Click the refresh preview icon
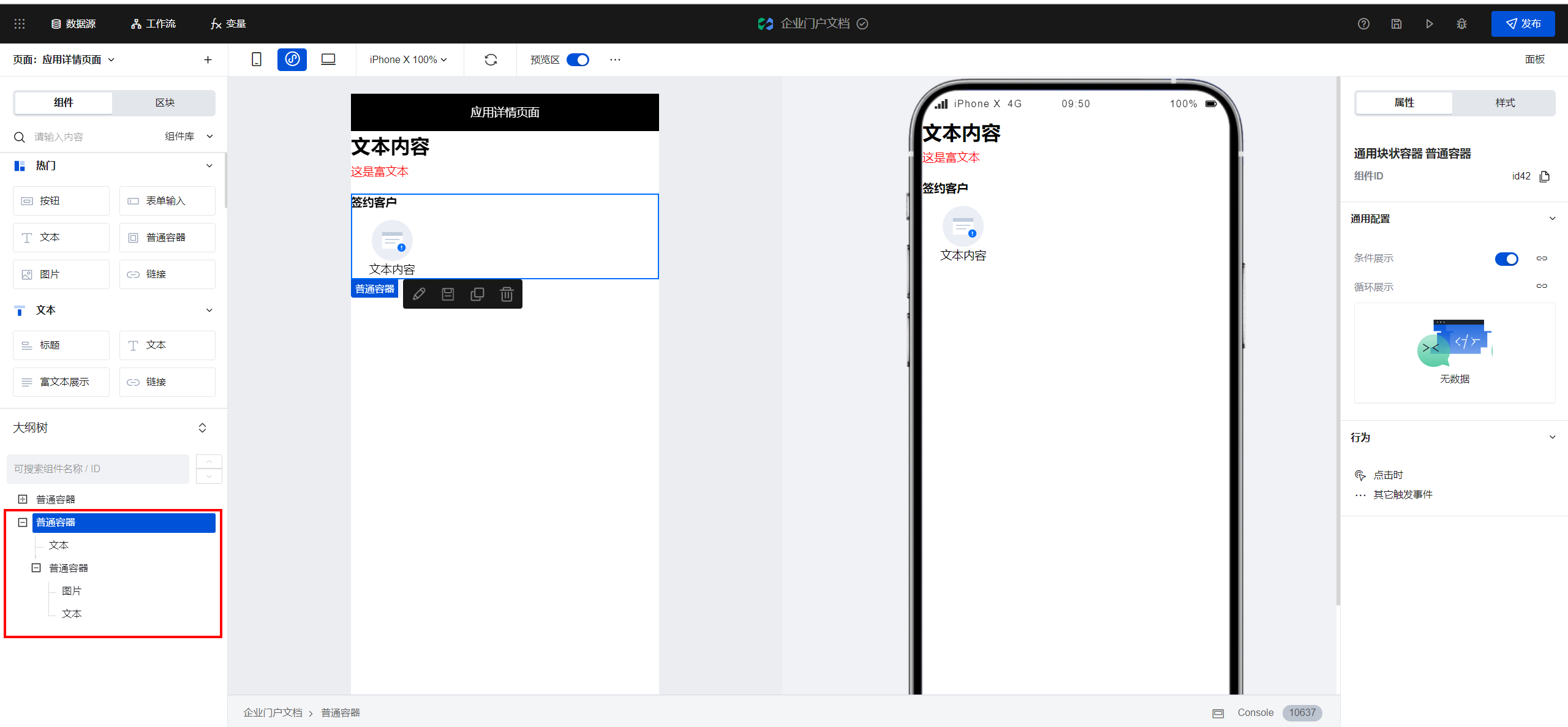The height and width of the screenshot is (727, 1568). coord(491,59)
